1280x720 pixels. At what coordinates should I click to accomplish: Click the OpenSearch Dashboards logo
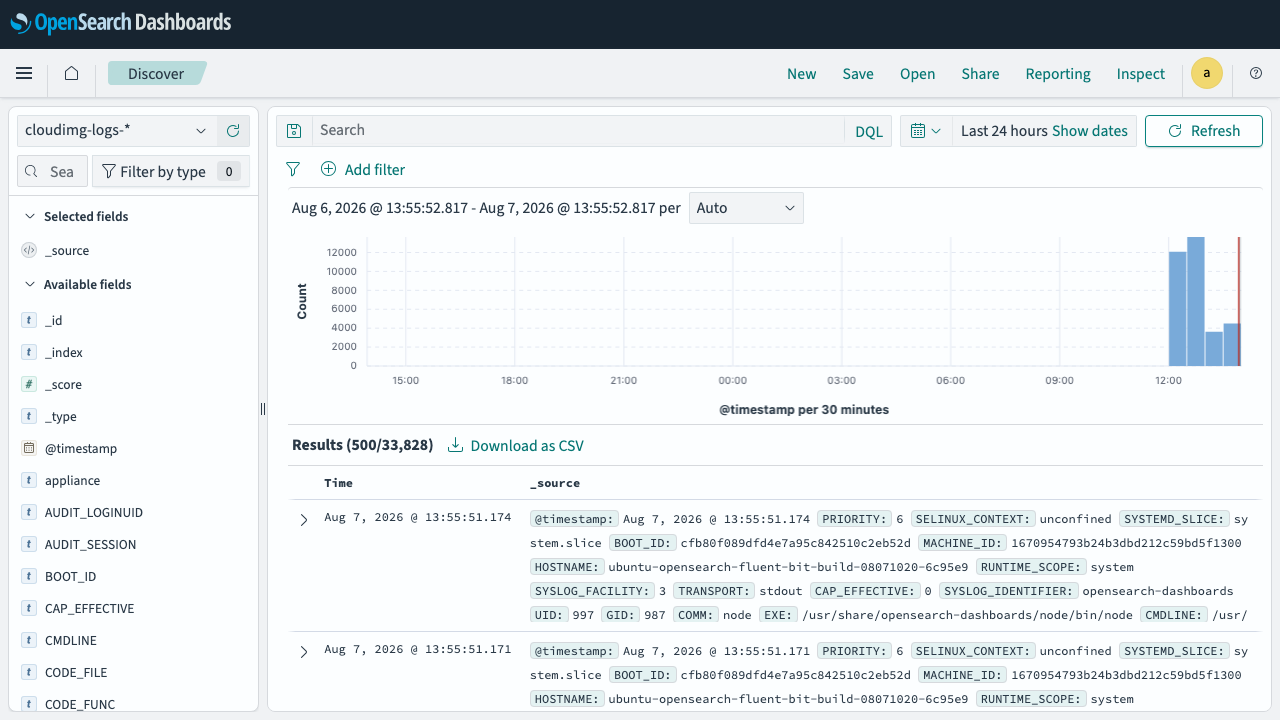(x=121, y=23)
